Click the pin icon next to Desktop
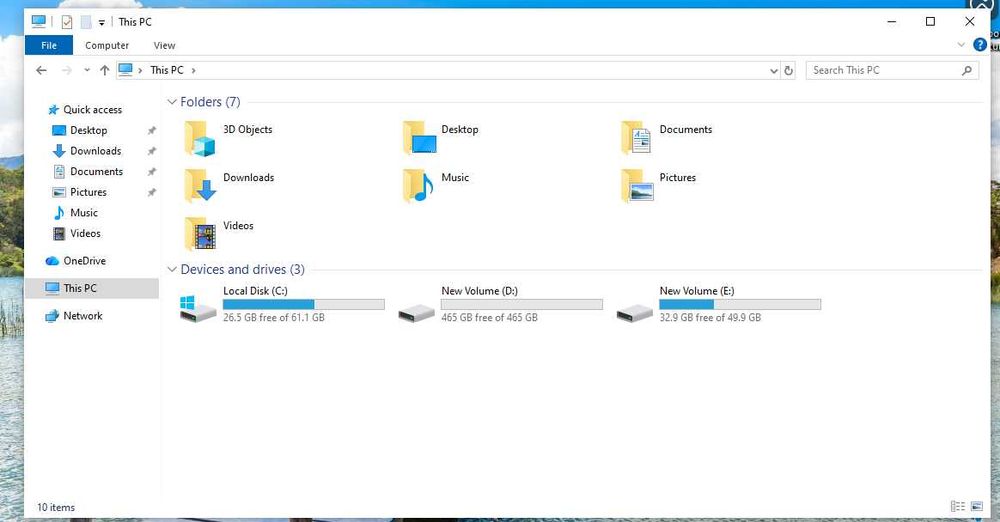1000x522 pixels. click(x=151, y=131)
